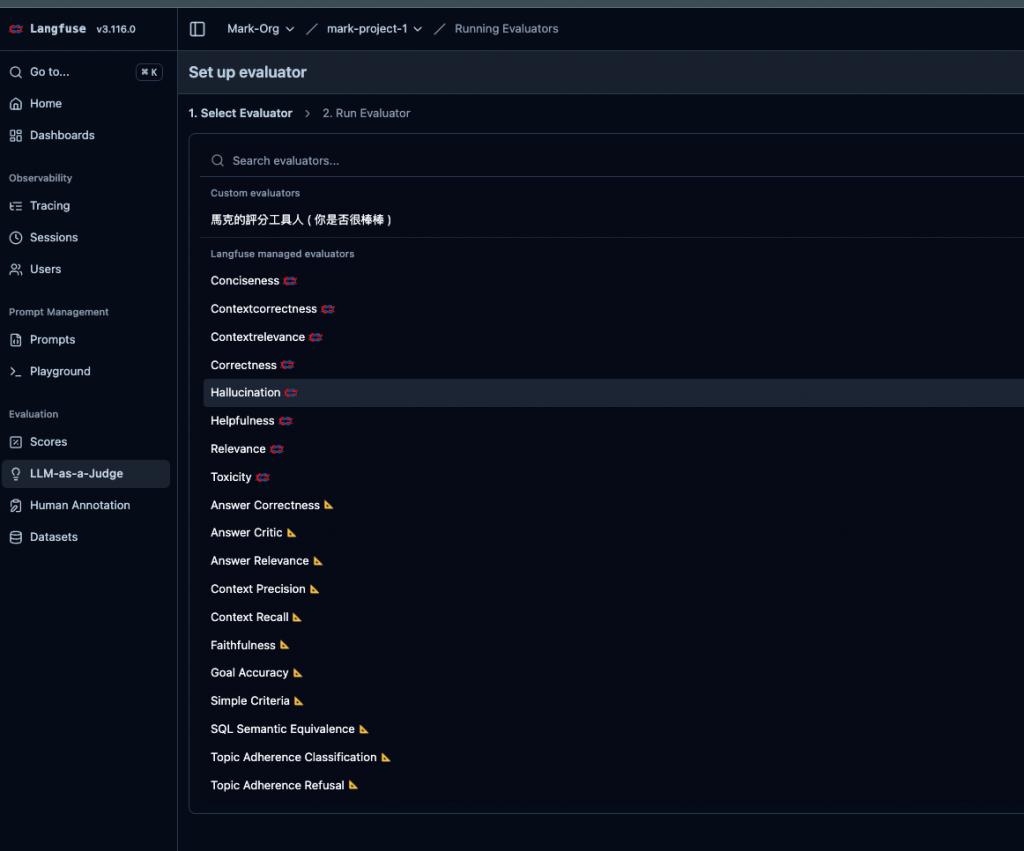This screenshot has width=1024, height=851.
Task: Click the Go to search icon
Action: point(16,72)
